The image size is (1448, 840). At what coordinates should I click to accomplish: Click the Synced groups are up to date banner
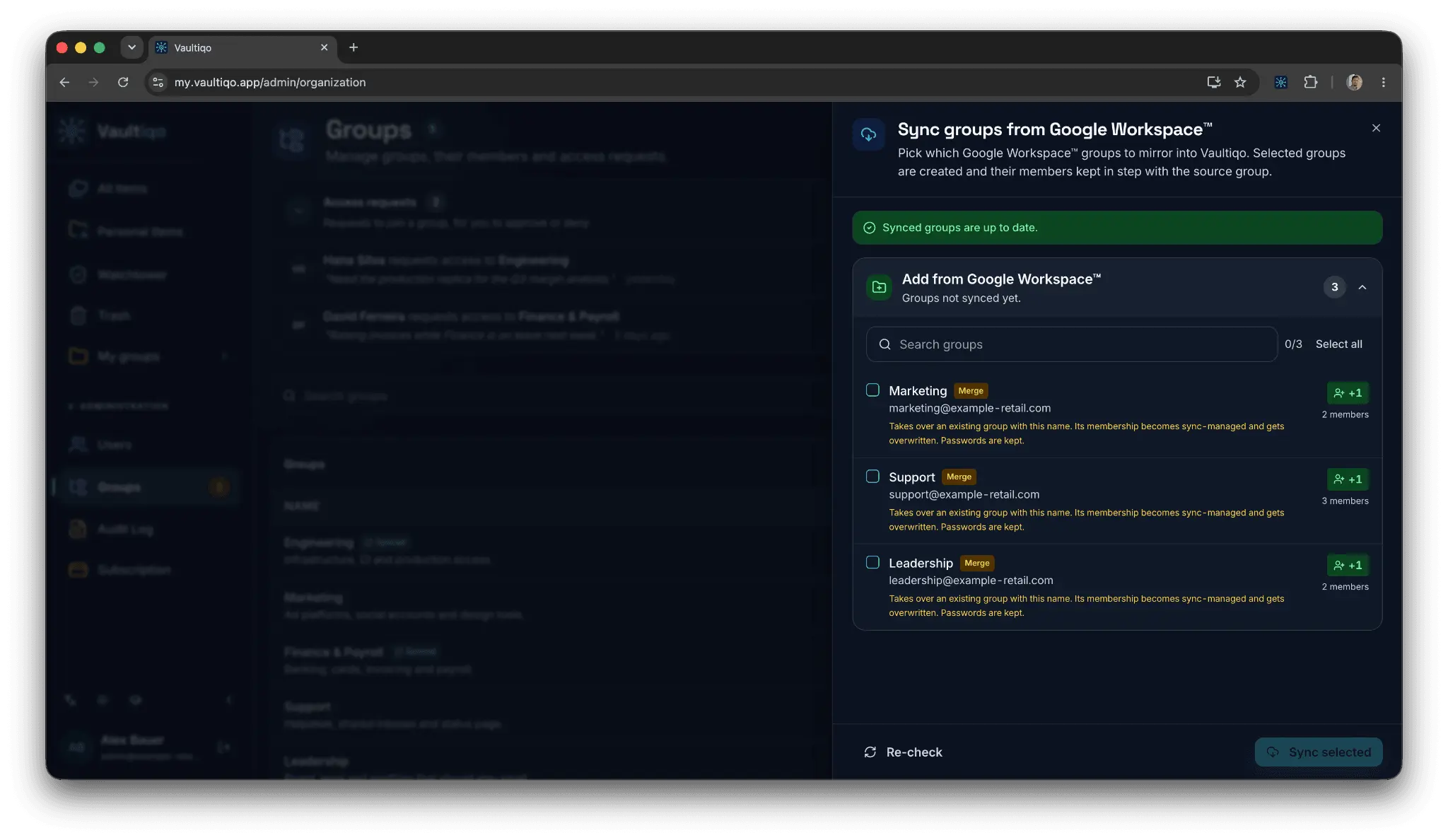coord(1117,228)
